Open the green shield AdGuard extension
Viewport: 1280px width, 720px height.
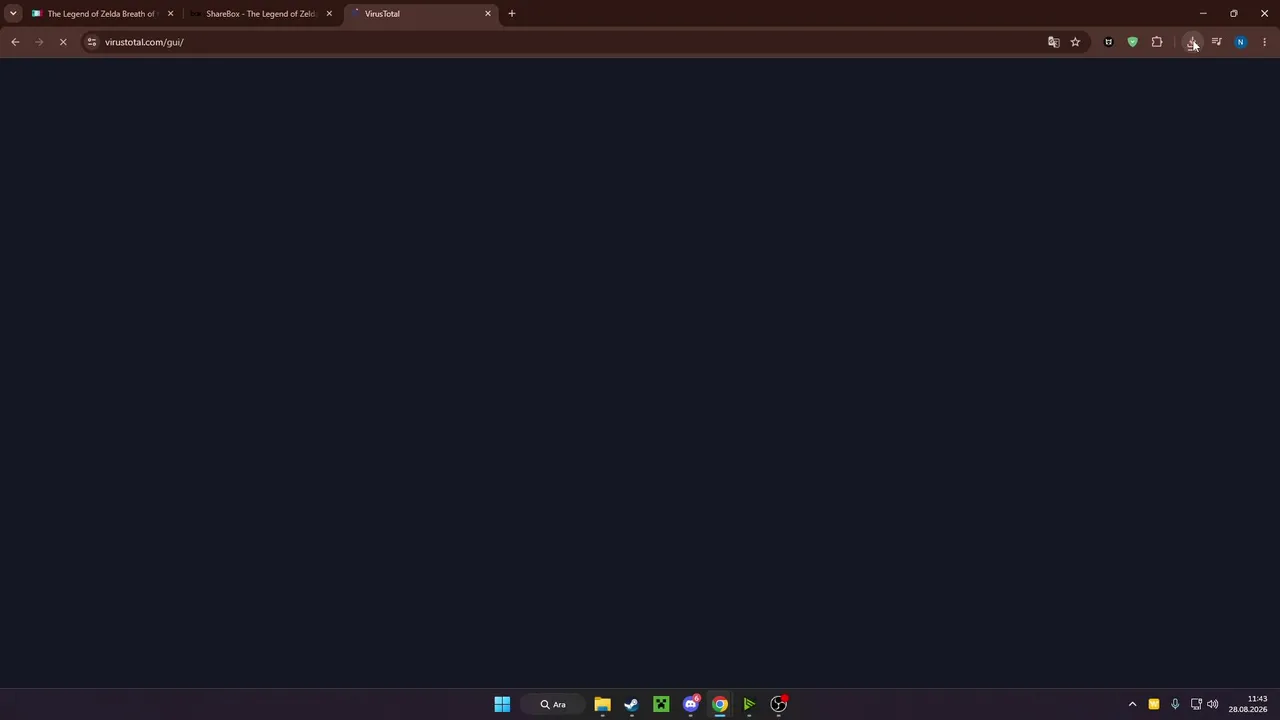pos(1132,42)
